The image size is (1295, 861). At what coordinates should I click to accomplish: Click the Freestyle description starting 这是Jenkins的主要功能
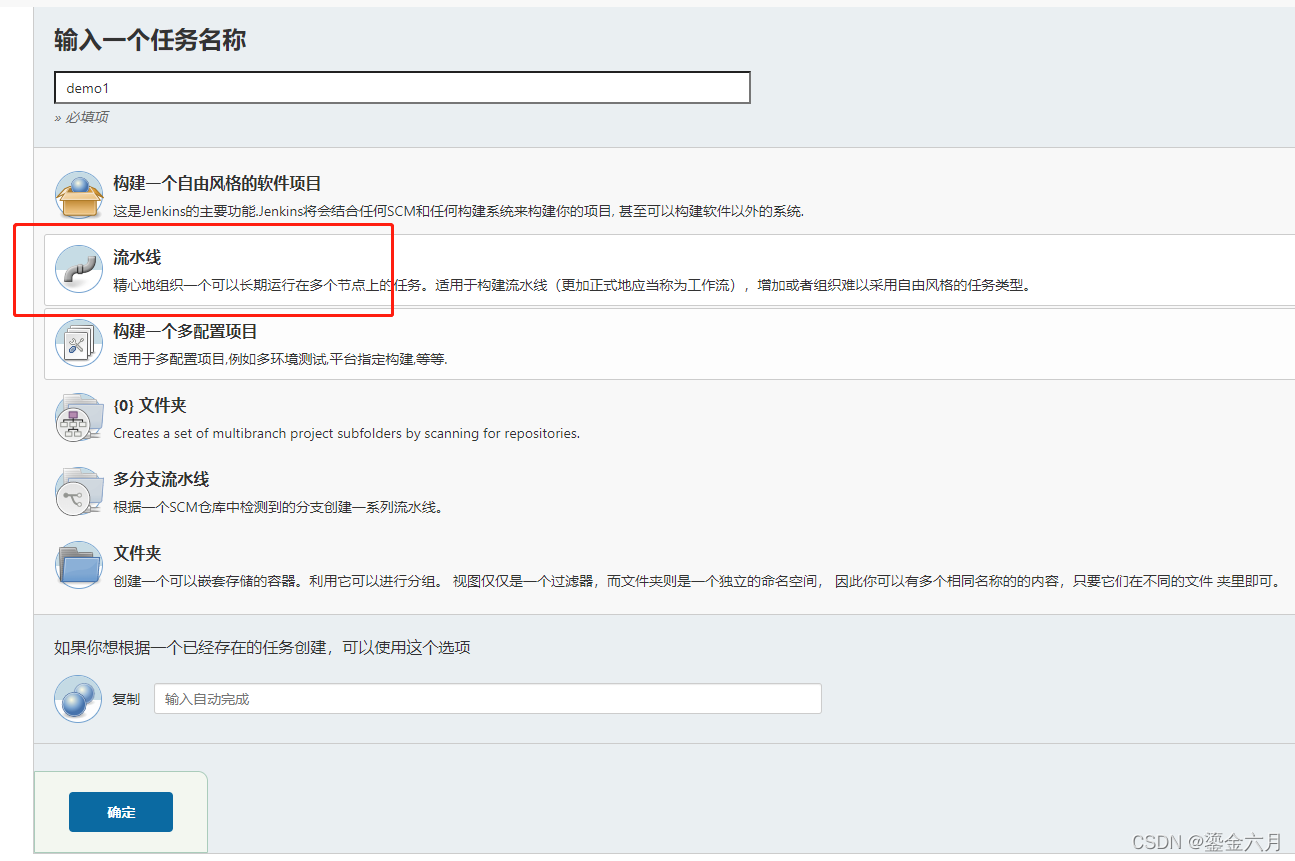pyautogui.click(x=459, y=211)
